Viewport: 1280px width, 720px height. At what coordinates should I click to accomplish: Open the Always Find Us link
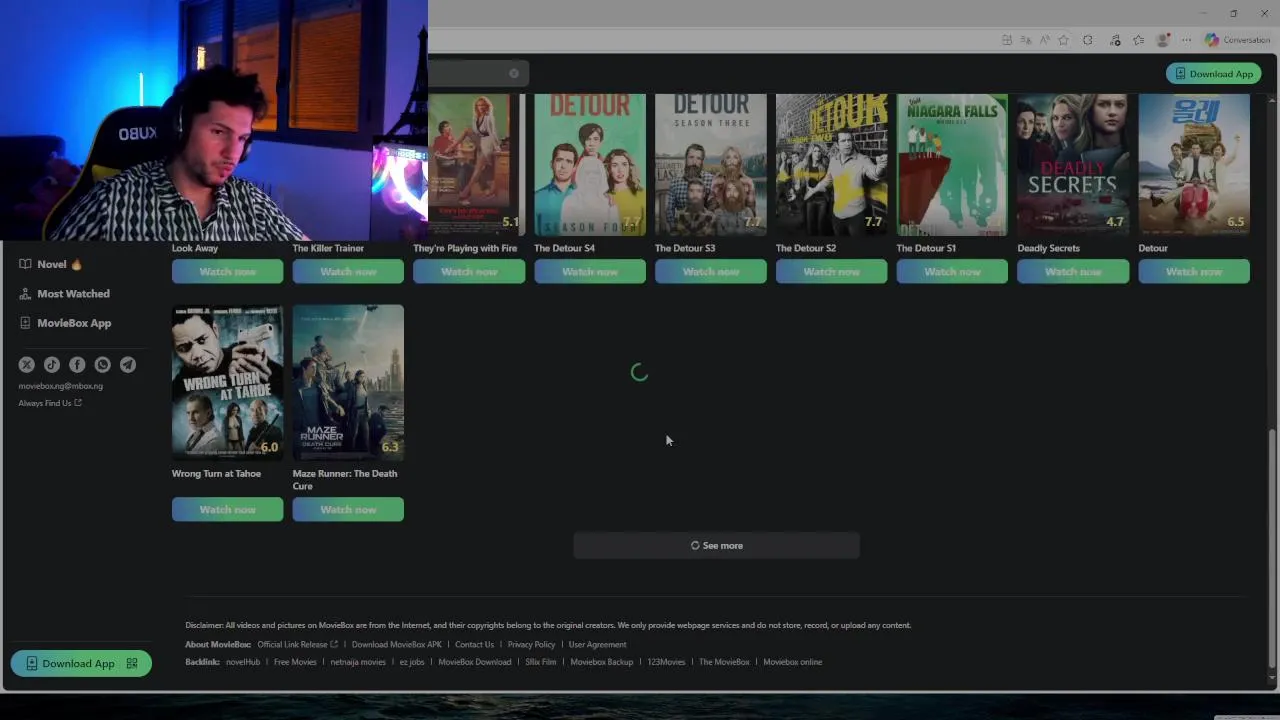coord(50,403)
